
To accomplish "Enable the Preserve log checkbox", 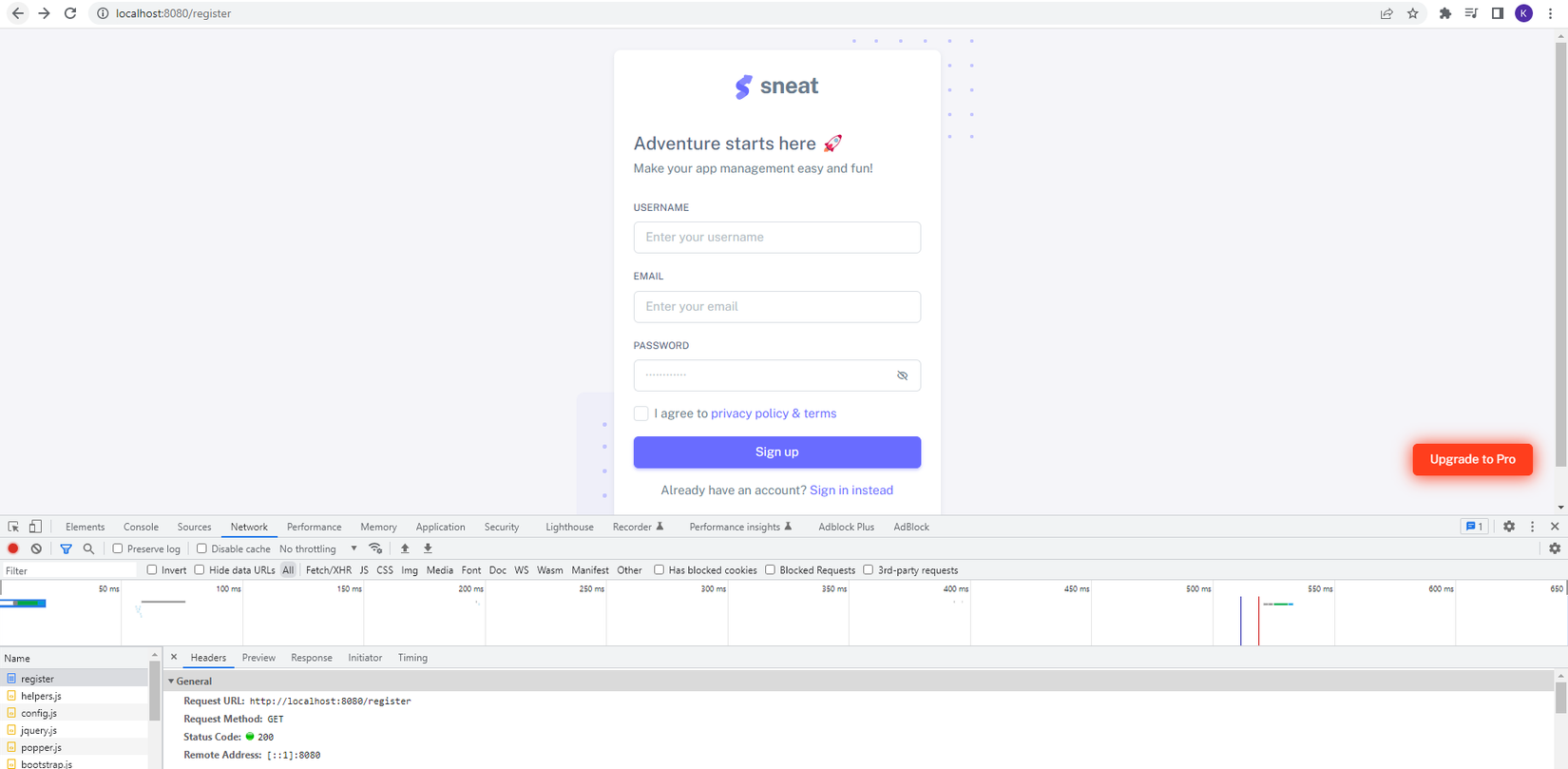I will pos(118,548).
